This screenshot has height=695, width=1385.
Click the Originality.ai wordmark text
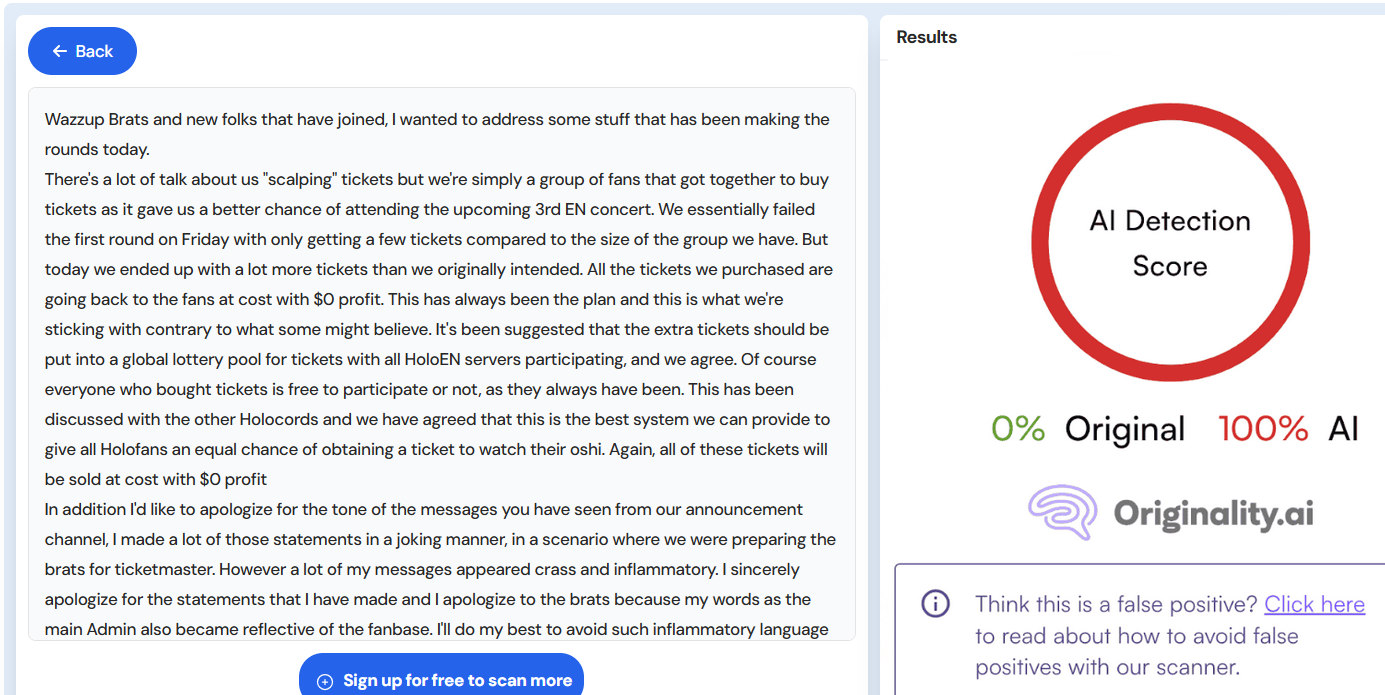click(x=1213, y=514)
